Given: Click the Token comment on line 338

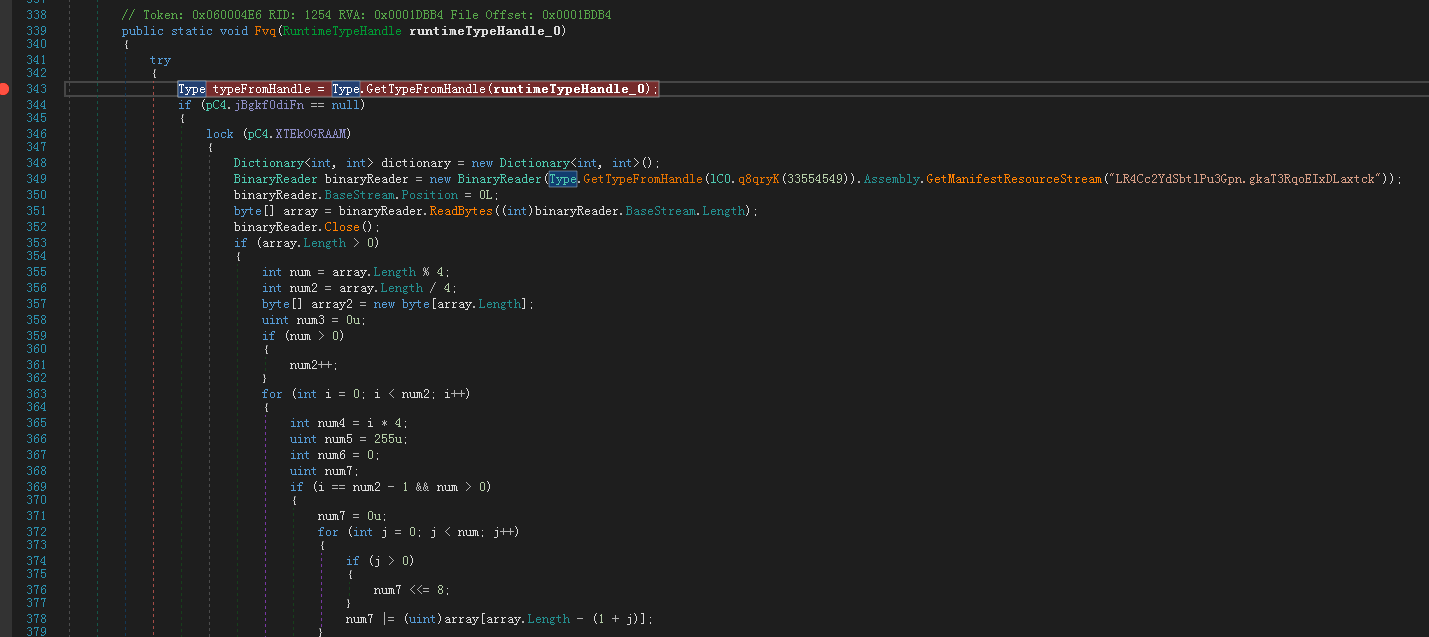Looking at the screenshot, I should (x=366, y=15).
